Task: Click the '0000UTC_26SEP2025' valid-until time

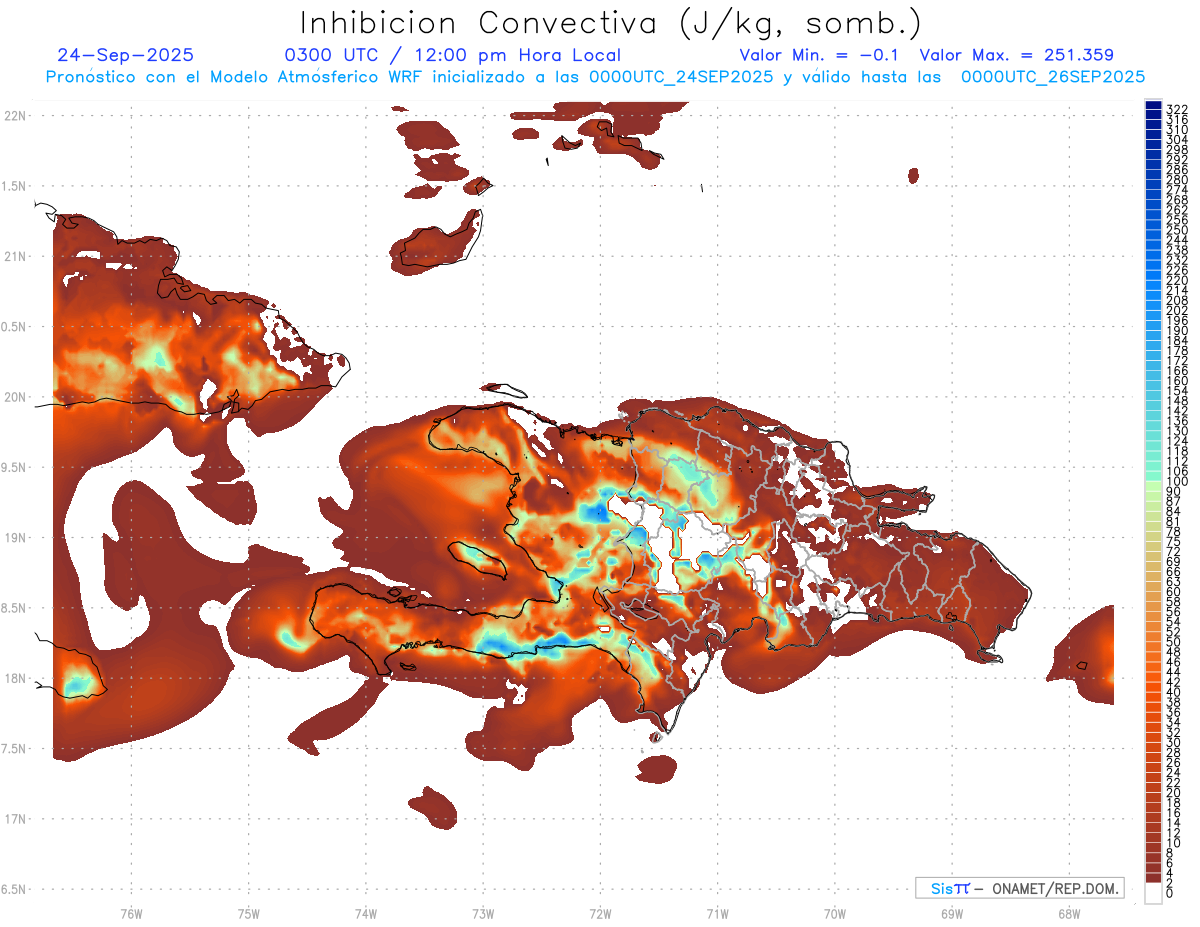Action: [1053, 76]
